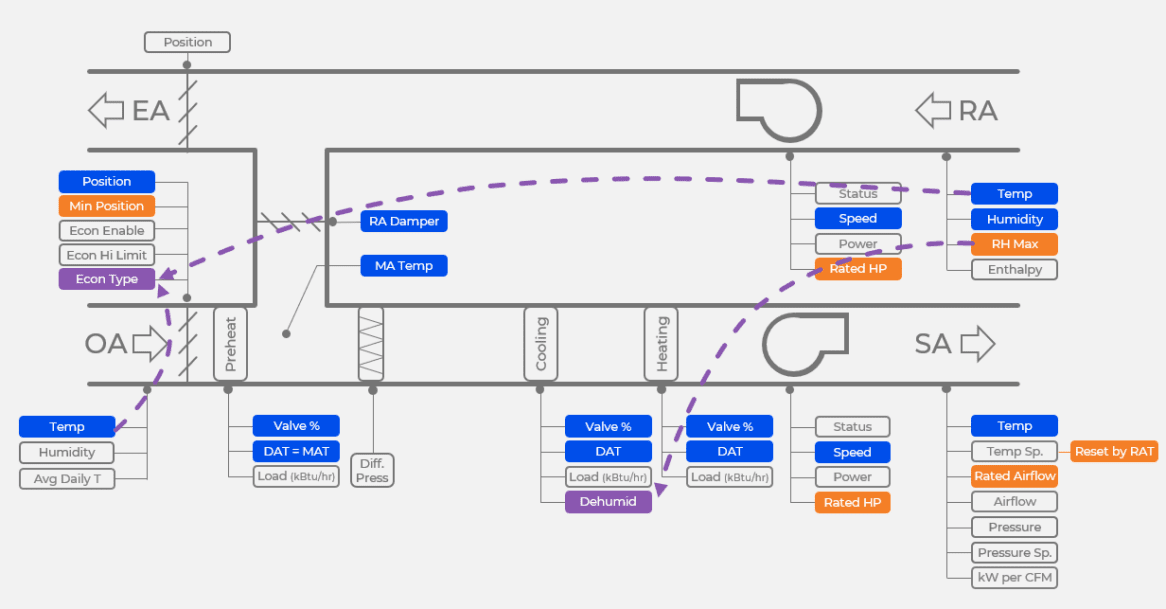Select the SA section label

pos(932,343)
